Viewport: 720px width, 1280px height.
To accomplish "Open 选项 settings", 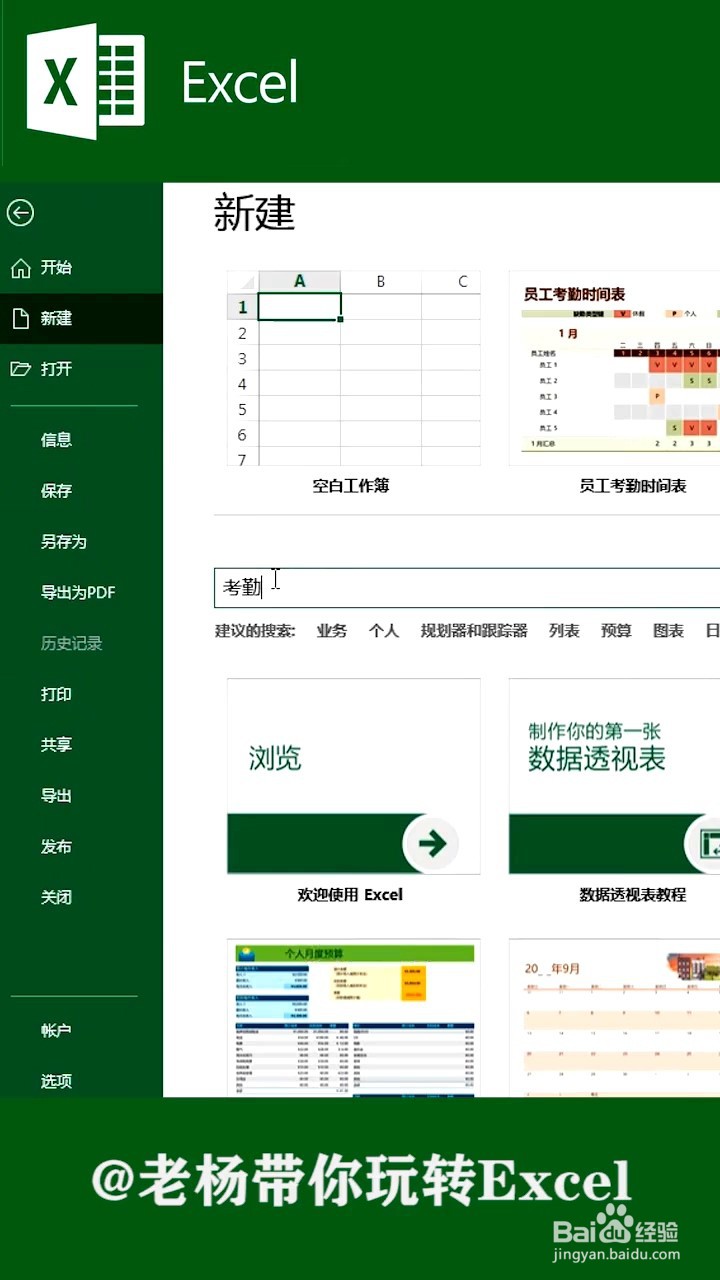I will point(56,1081).
